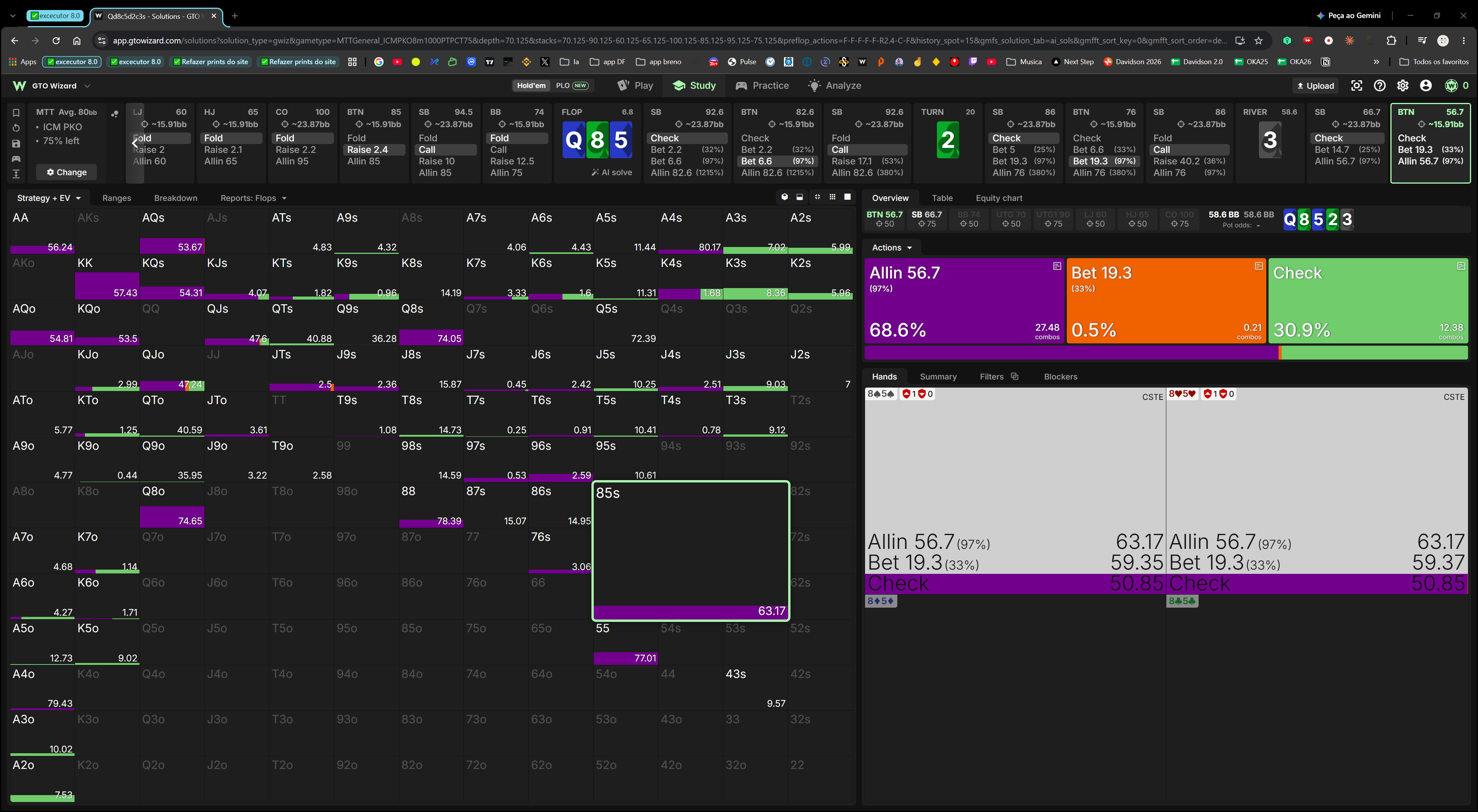Switch game type to Hold'em
This screenshot has width=1478, height=812.
[531, 85]
